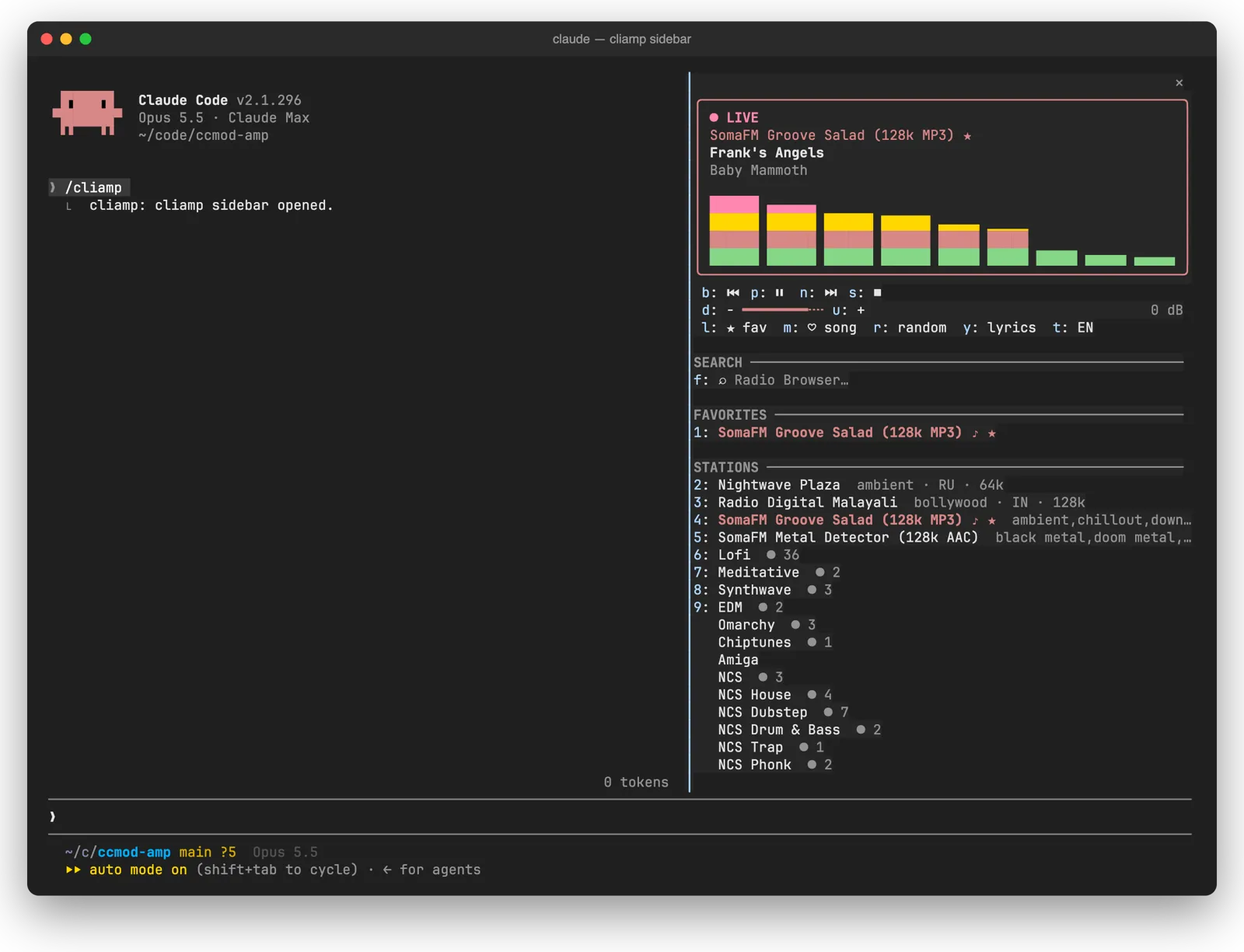Screen dimensions: 1244x952
Task: Click the "0 dB" volume readout
Action: (1166, 310)
